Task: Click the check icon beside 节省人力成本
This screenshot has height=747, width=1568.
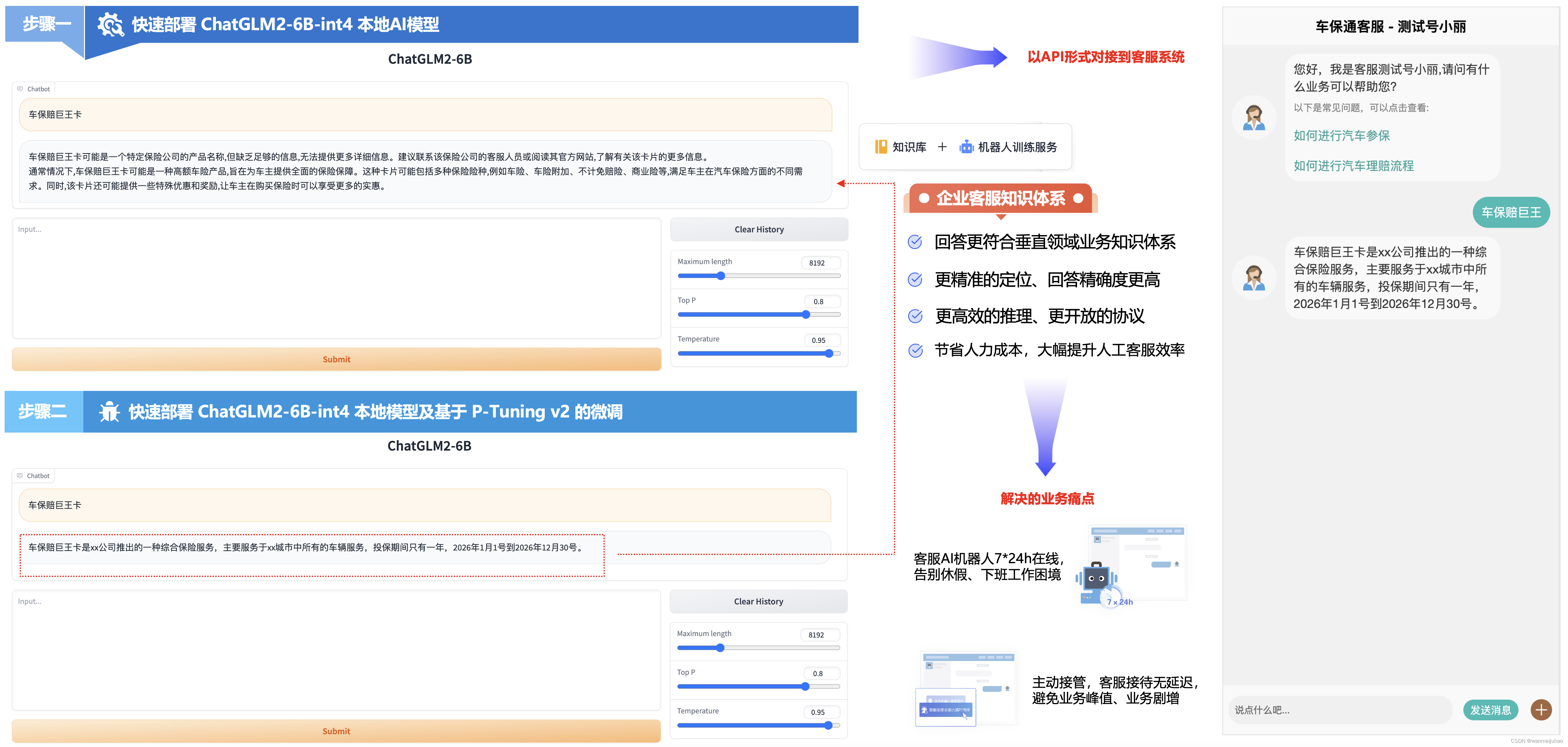Action: click(x=915, y=350)
